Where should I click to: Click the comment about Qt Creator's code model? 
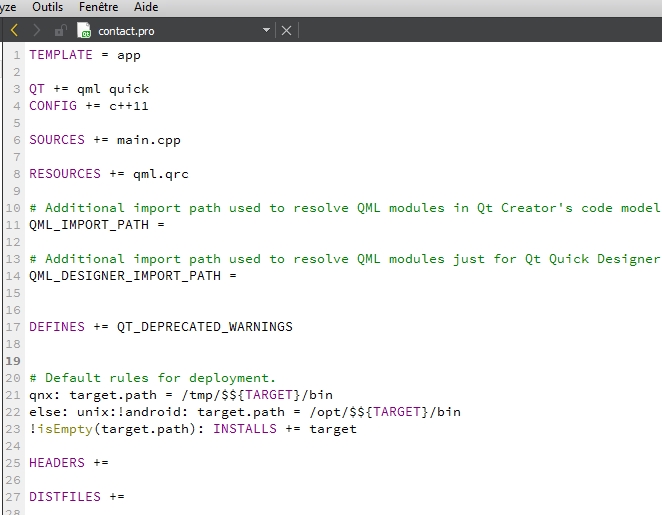coord(345,208)
